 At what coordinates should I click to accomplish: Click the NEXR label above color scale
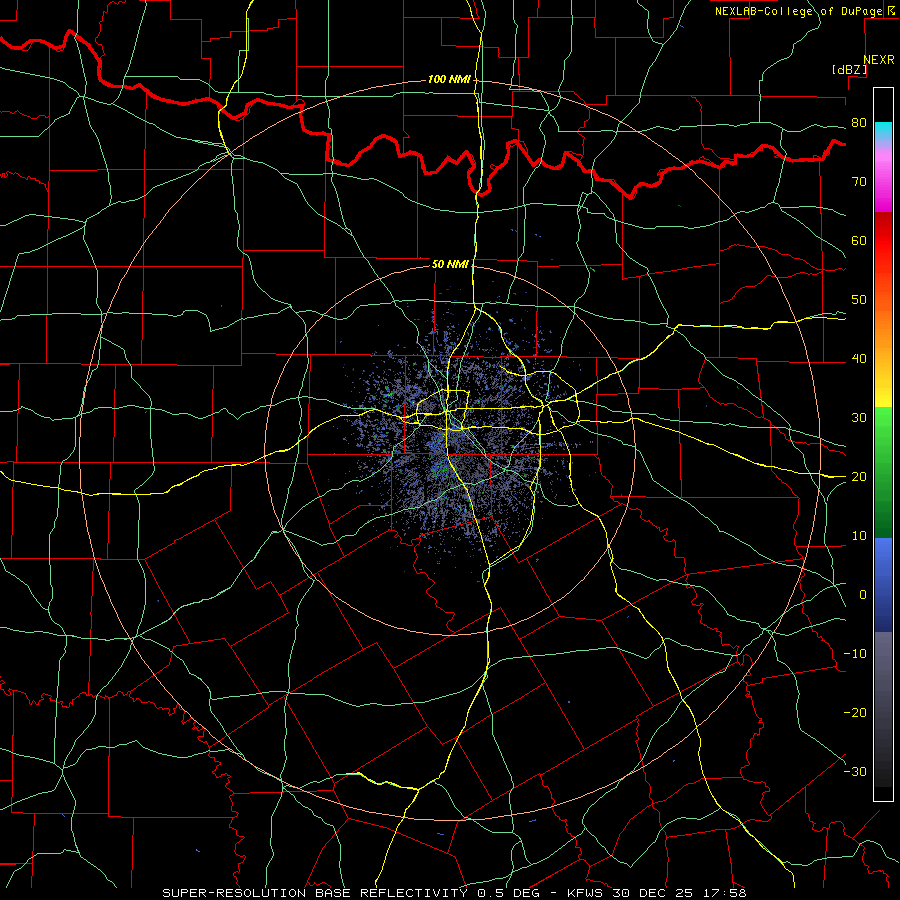[x=878, y=60]
